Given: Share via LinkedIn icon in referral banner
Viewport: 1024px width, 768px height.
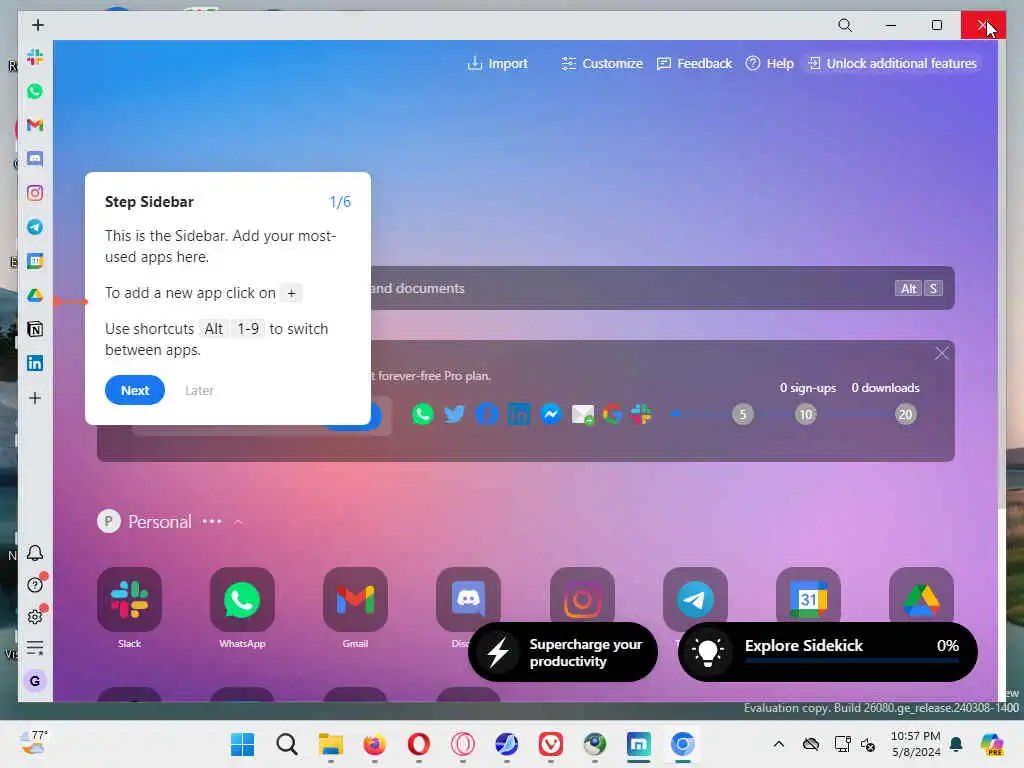Looking at the screenshot, I should (x=519, y=414).
